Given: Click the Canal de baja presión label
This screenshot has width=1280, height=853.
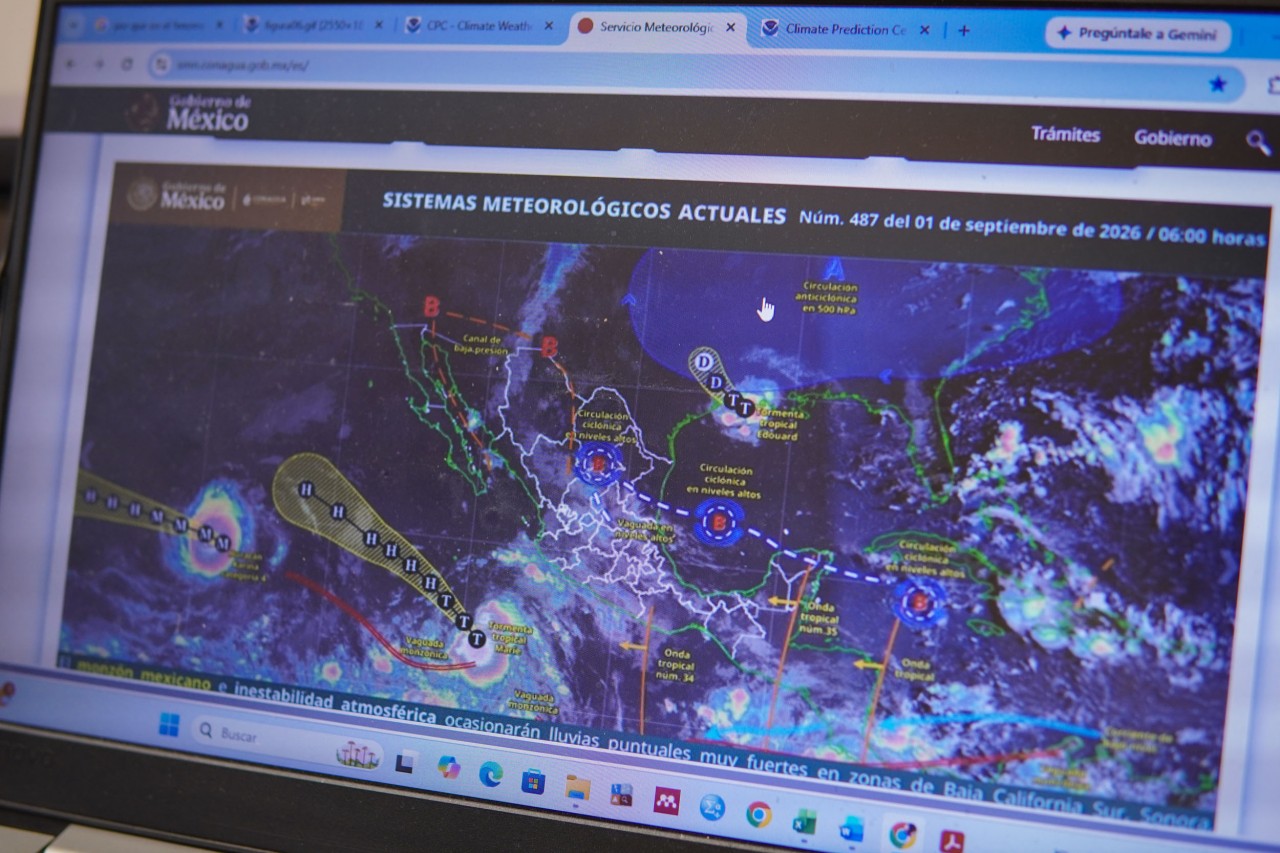Looking at the screenshot, I should pyautogui.click(x=482, y=345).
